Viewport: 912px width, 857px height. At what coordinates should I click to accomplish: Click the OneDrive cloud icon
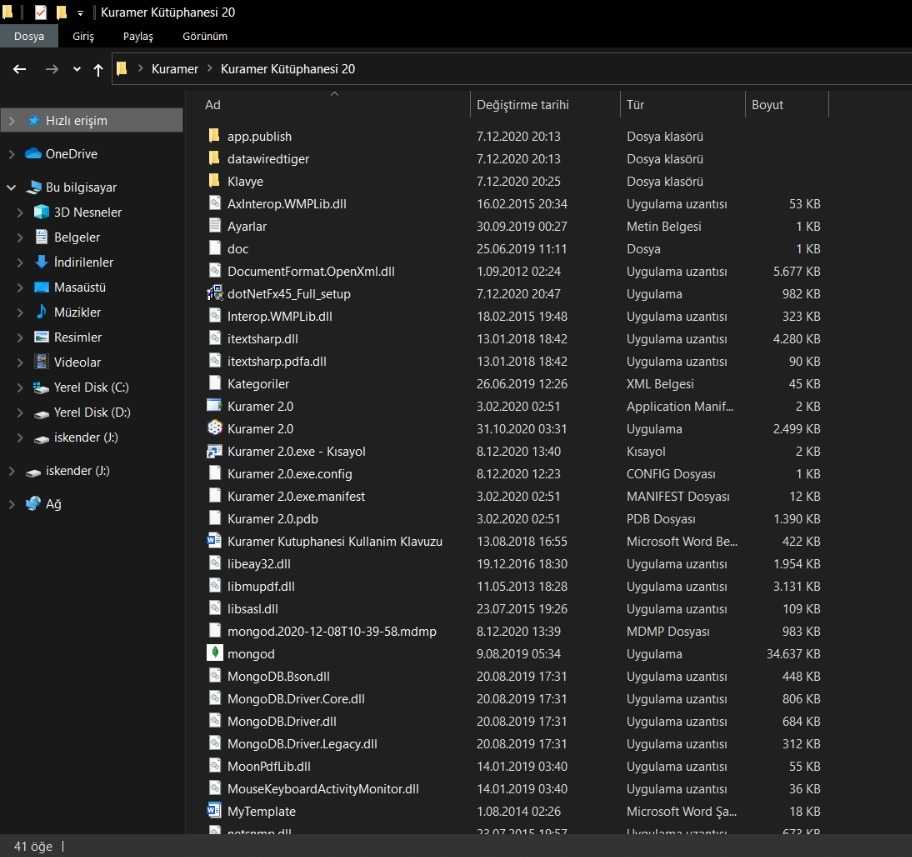34,154
